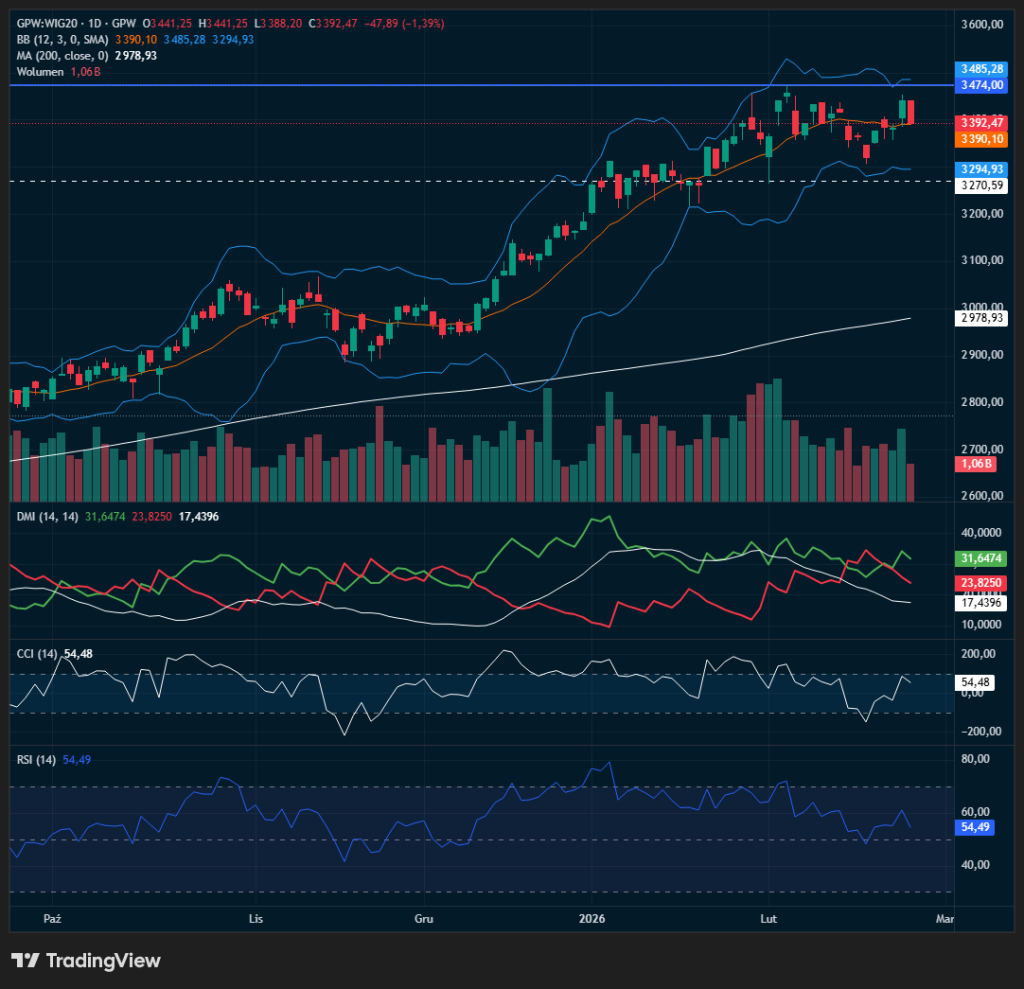Click the upper band 3485,28 price label
1024x989 pixels.
[x=981, y=69]
